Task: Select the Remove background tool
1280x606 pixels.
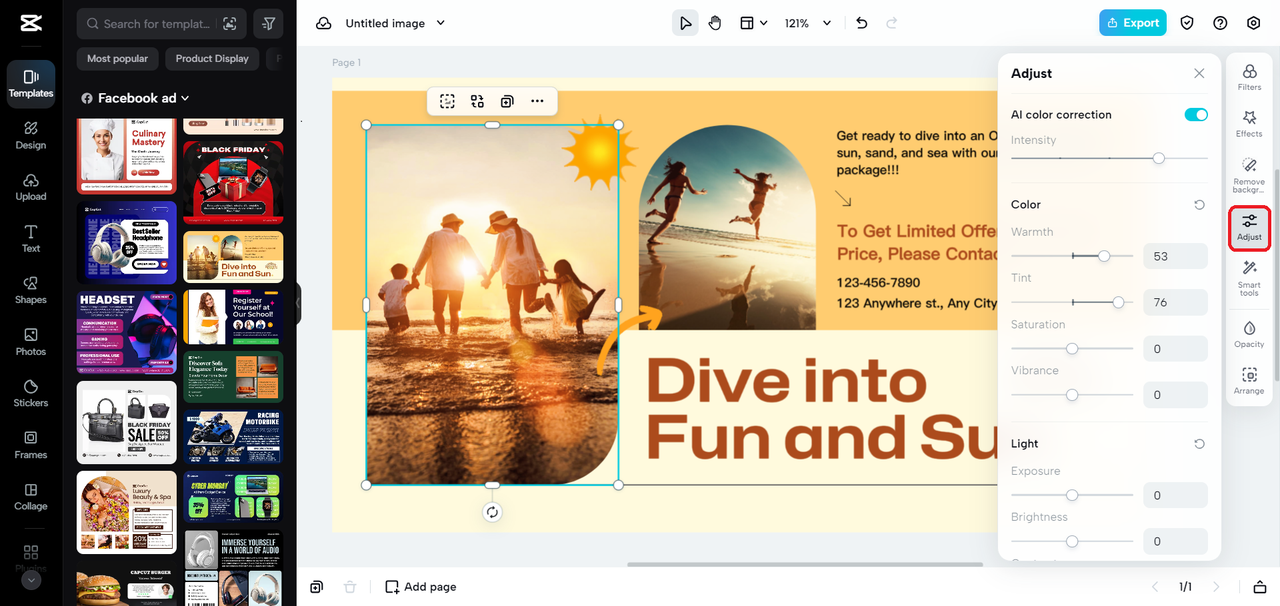Action: click(x=1249, y=174)
